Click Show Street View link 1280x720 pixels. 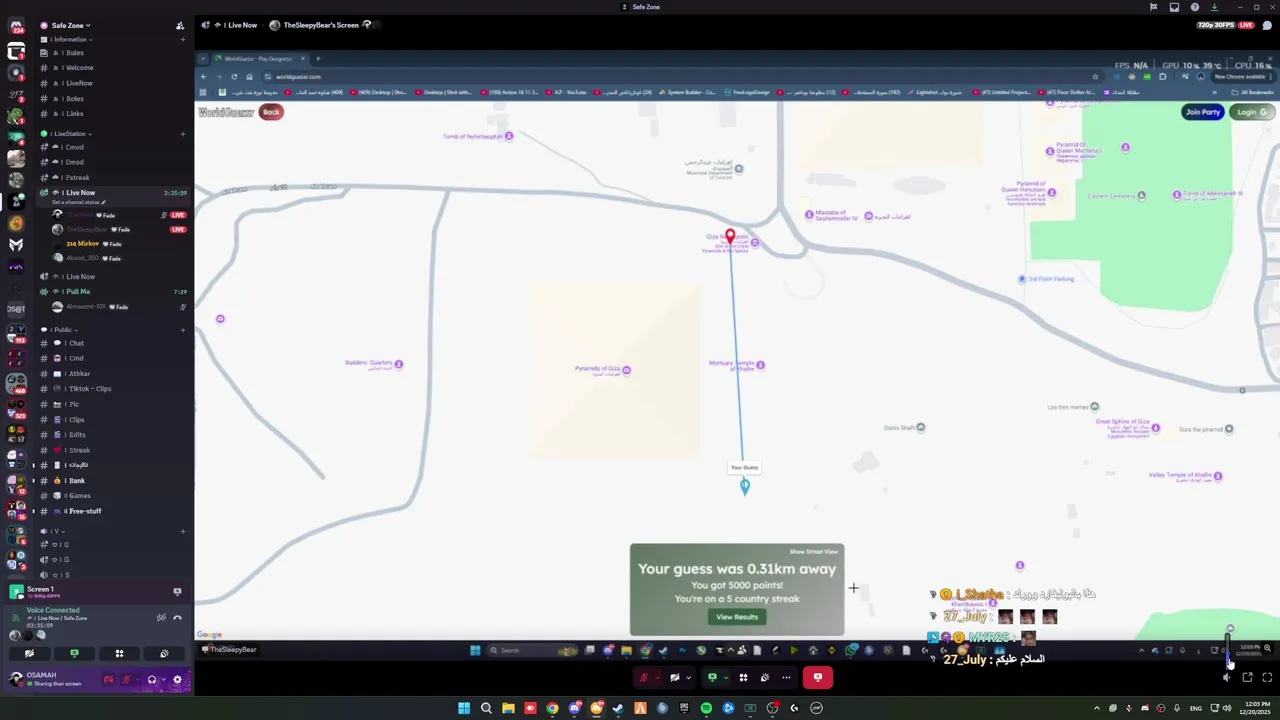coord(814,551)
